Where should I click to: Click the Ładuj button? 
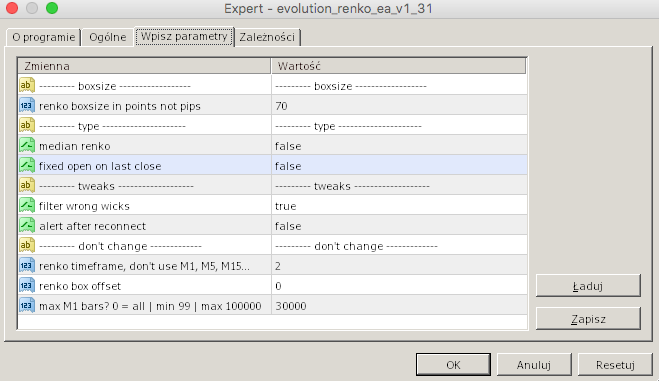[x=588, y=286]
